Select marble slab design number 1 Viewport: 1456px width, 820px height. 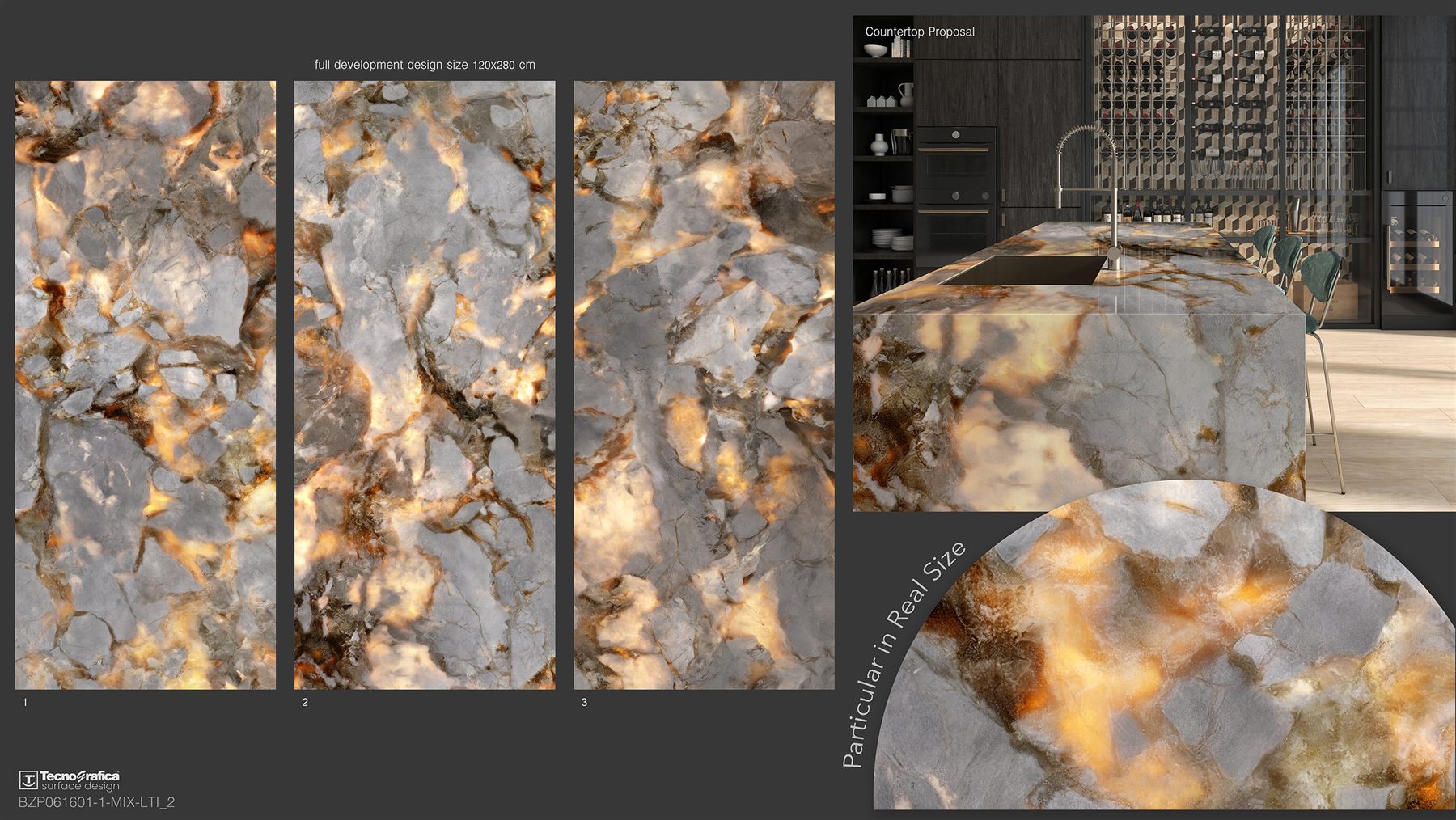(x=146, y=385)
